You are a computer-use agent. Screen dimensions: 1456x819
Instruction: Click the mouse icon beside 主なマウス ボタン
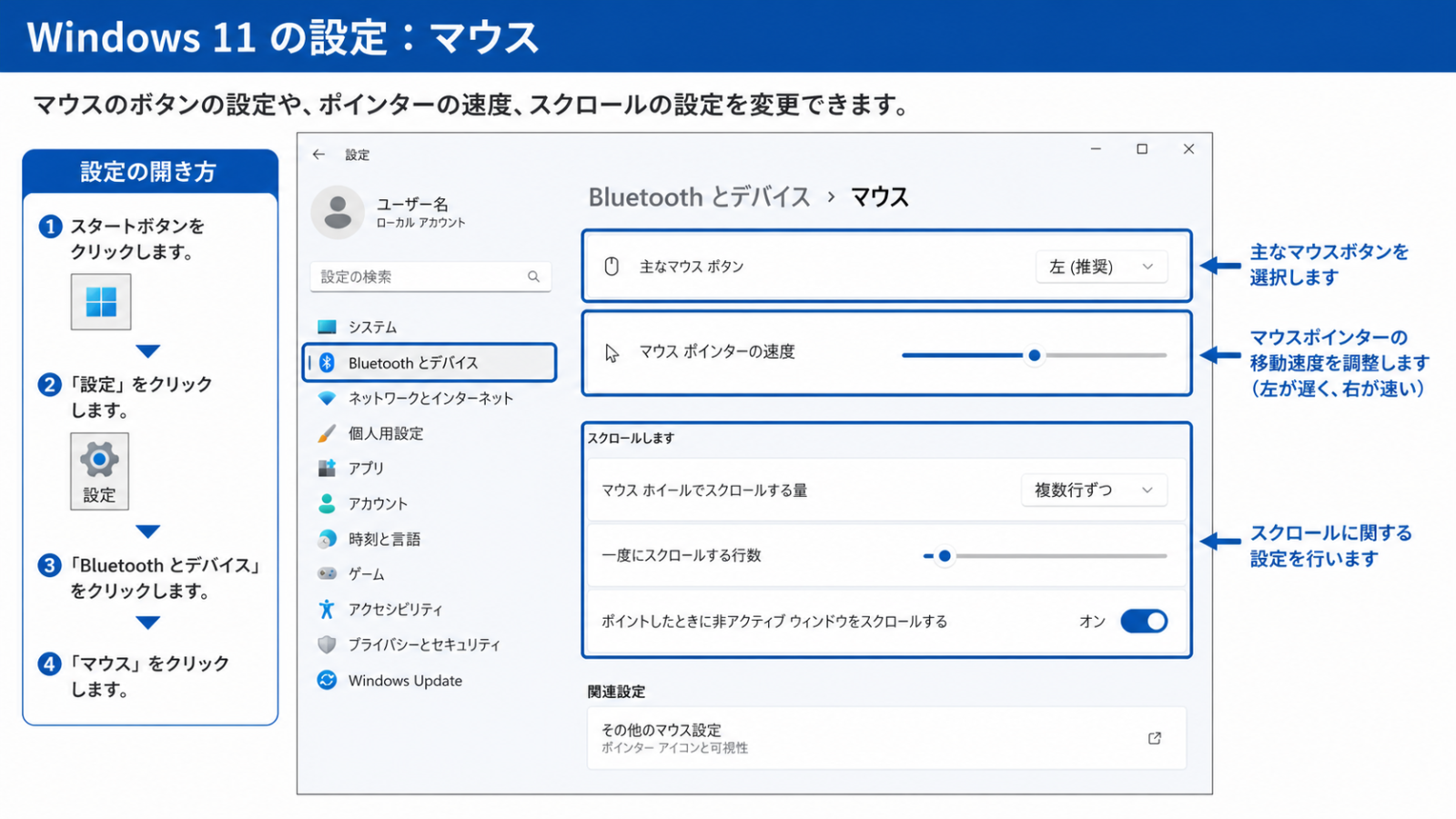pos(612,266)
